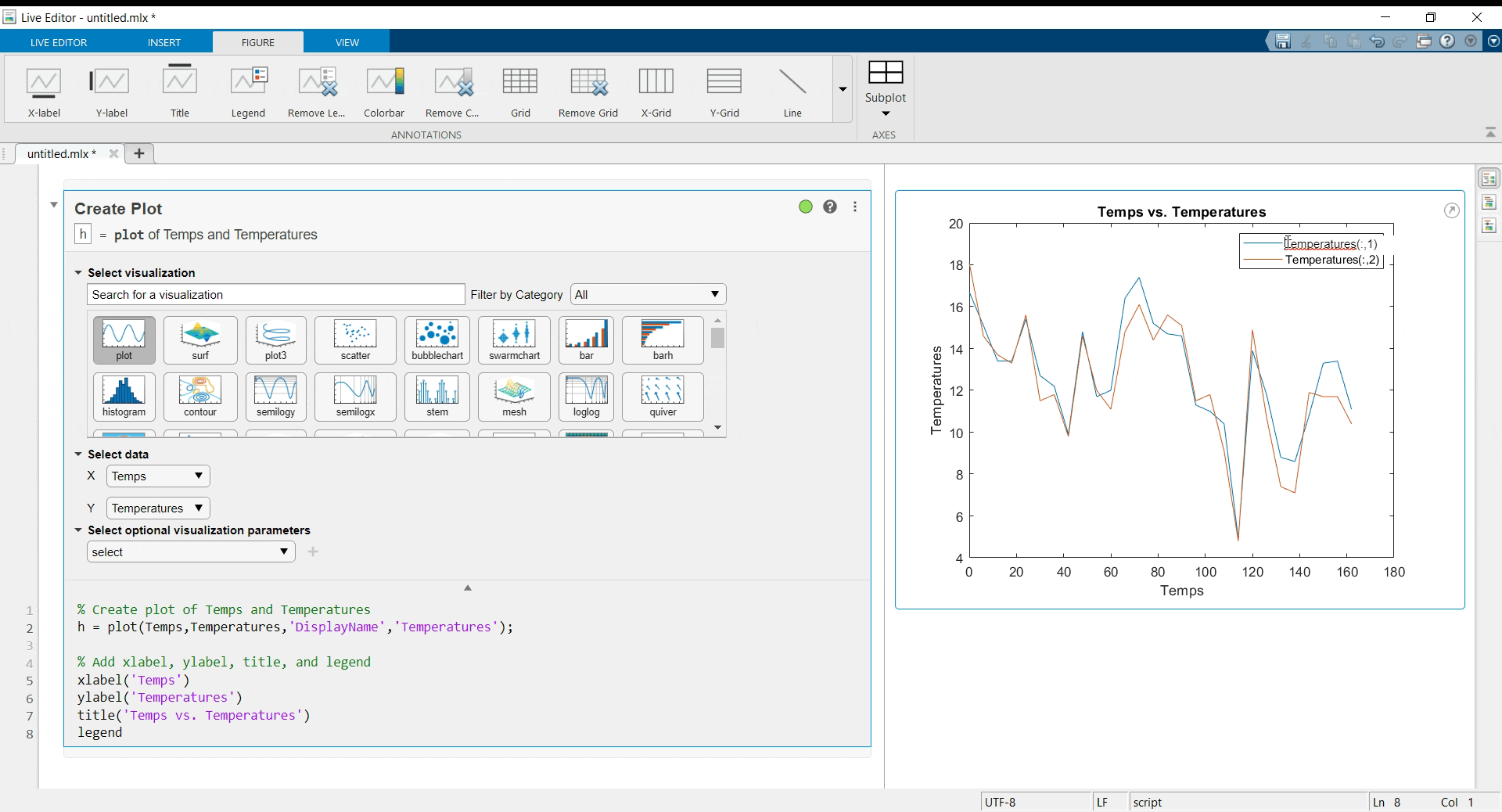This screenshot has height=812, width=1502.
Task: Turn on X-Grid lines
Action: pos(656,92)
